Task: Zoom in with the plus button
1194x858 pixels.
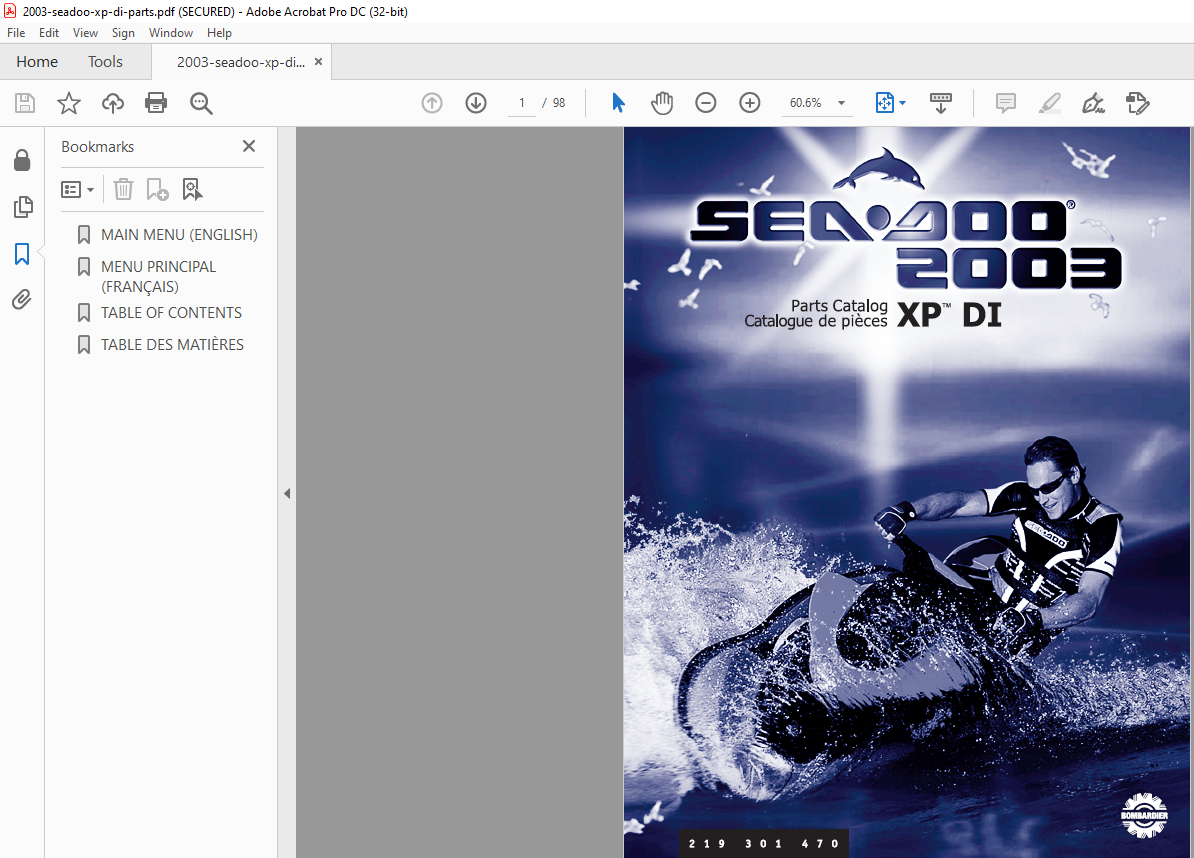Action: (750, 103)
